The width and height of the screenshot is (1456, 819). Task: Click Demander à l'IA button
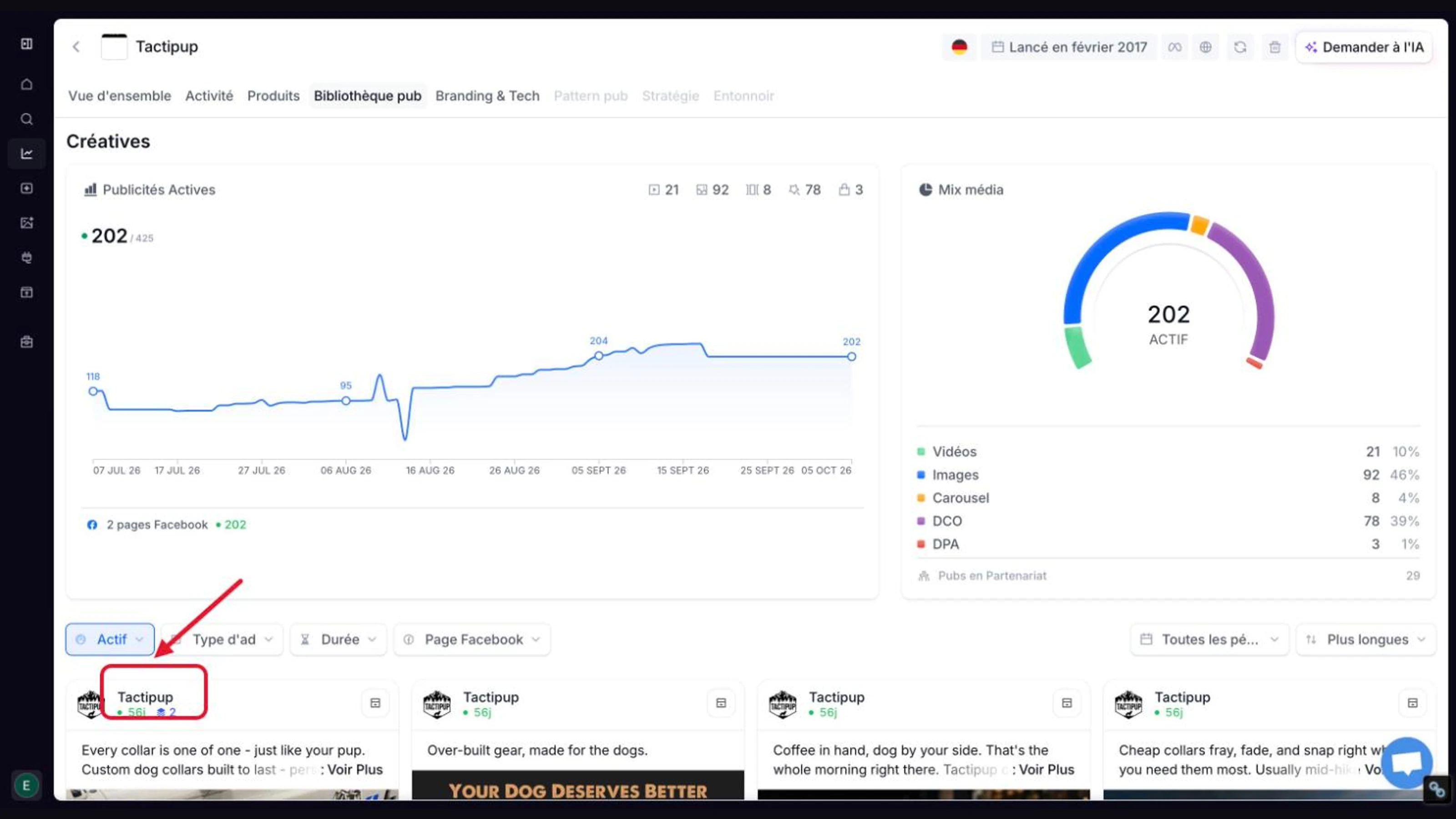pyautogui.click(x=1364, y=47)
